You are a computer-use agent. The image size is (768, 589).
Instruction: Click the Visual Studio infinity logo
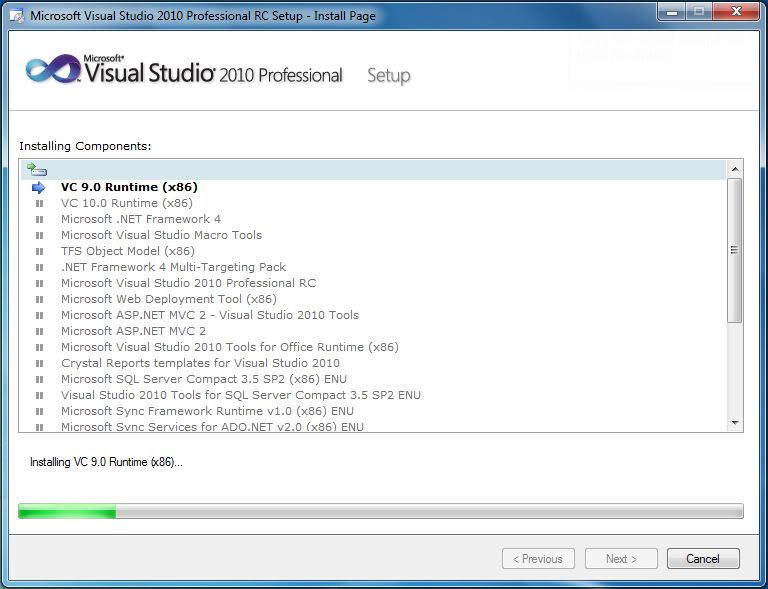coord(53,69)
